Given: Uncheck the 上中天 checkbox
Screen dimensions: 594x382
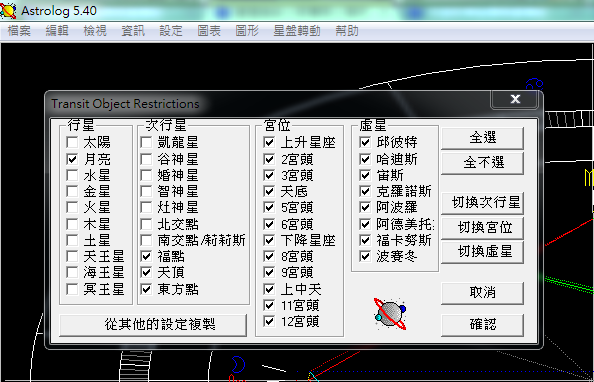Looking at the screenshot, I should 269,289.
